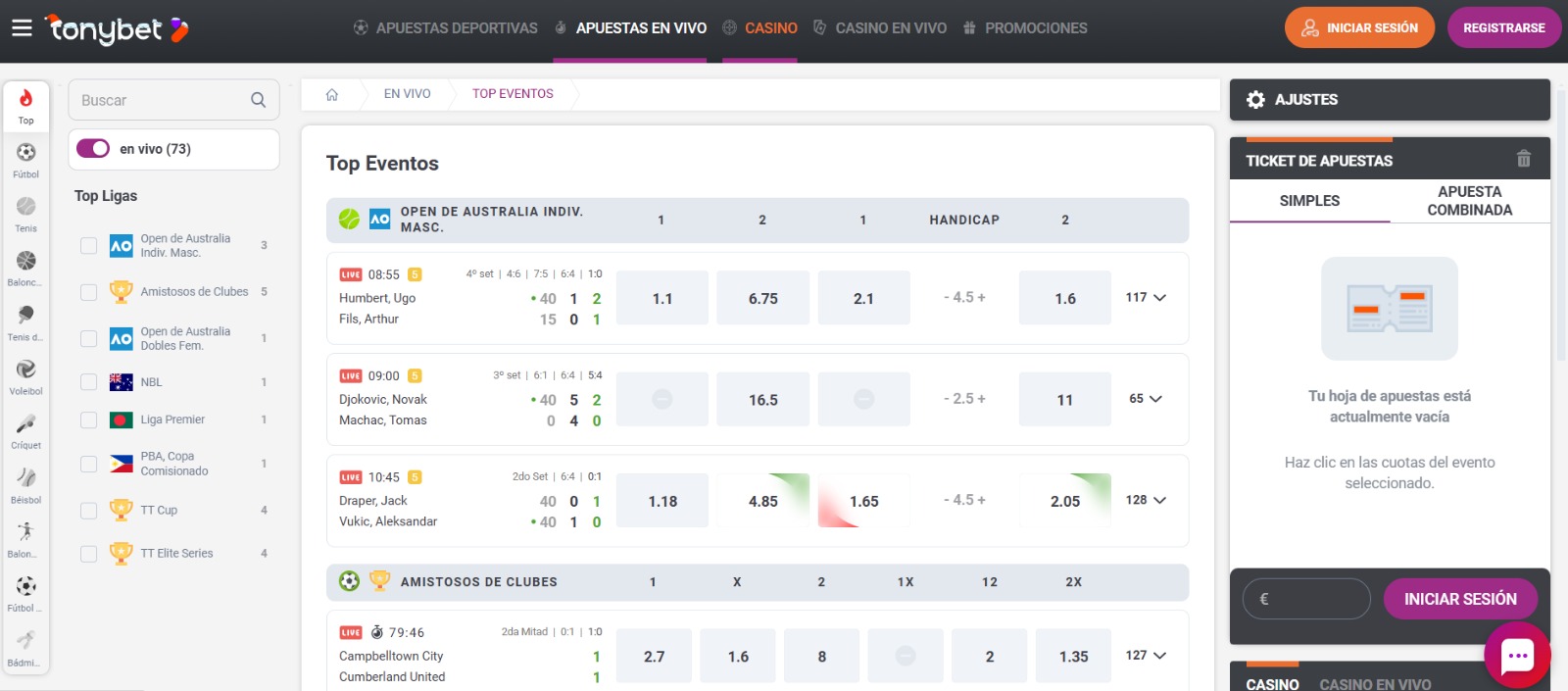Viewport: 1568px width, 691px height.
Task: Click the PBA Copa Comisionado Philippines flag icon
Action: click(x=122, y=464)
